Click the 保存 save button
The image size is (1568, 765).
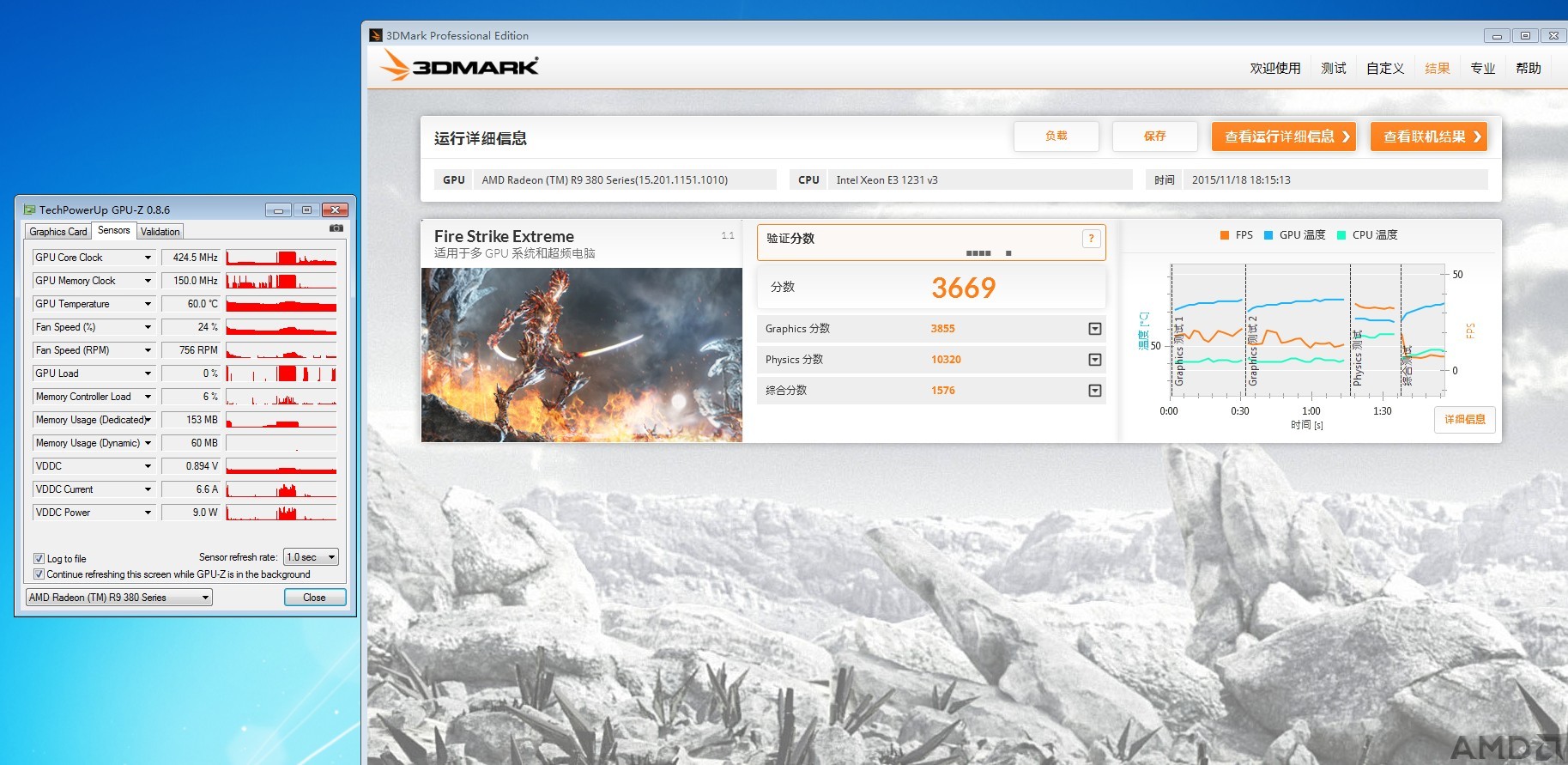[x=1155, y=137]
